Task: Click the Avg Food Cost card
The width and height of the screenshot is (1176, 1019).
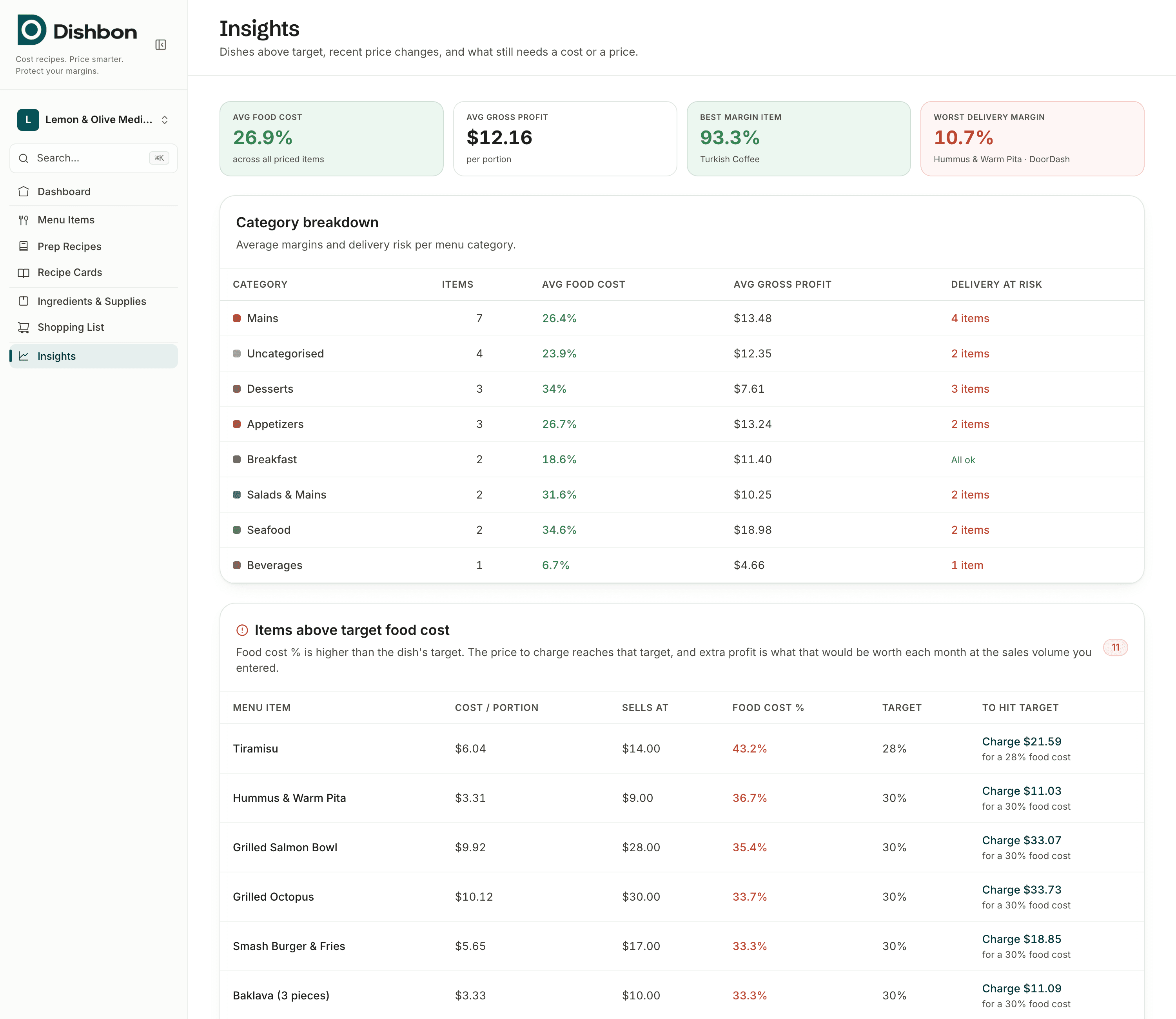Action: (x=332, y=139)
